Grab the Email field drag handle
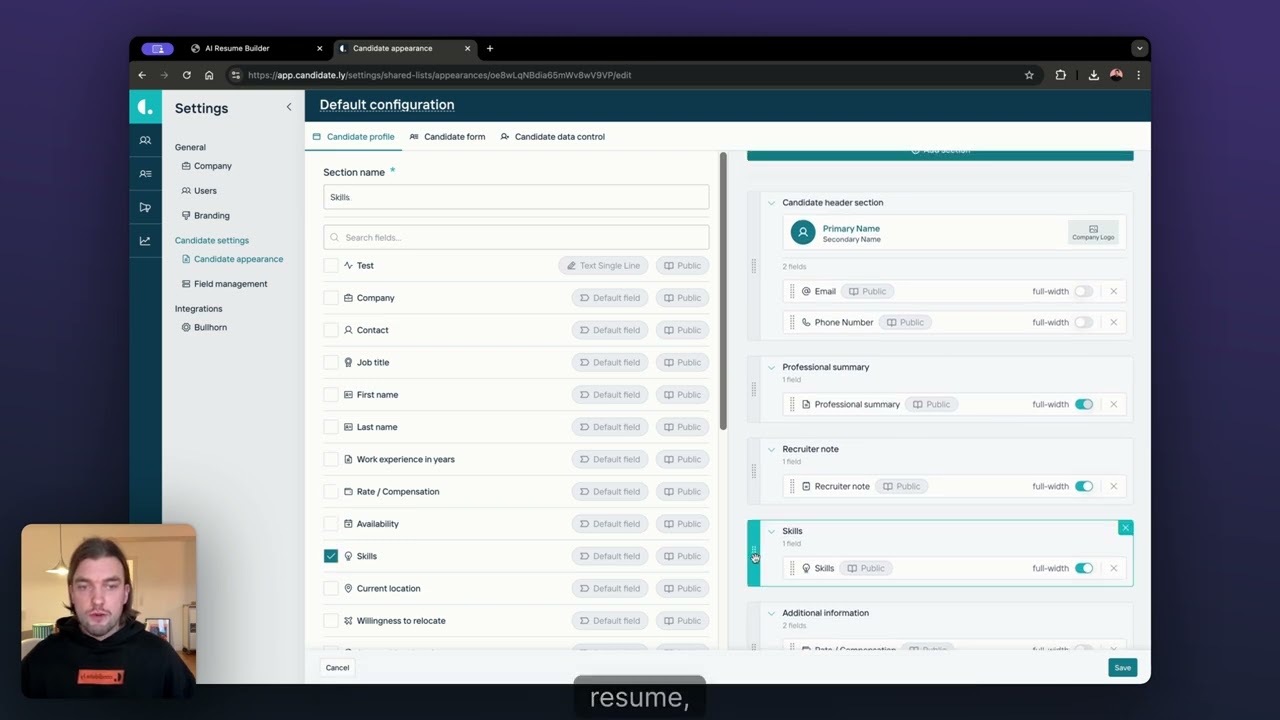 [x=792, y=291]
